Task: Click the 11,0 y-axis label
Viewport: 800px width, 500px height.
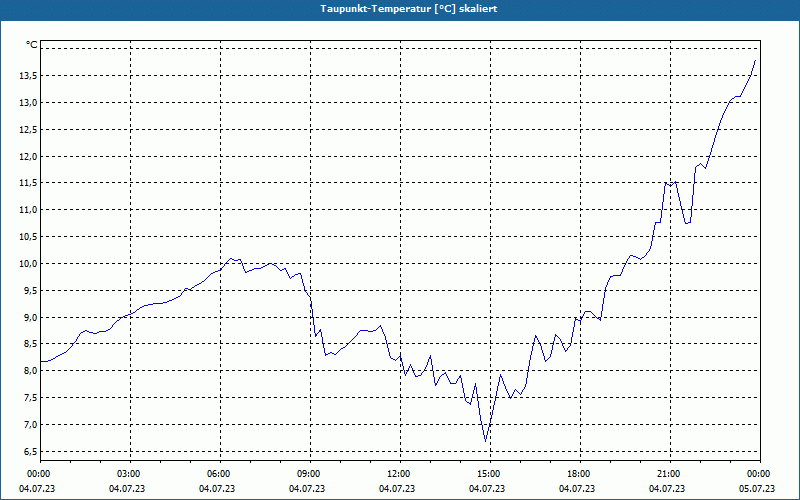Action: 28,210
